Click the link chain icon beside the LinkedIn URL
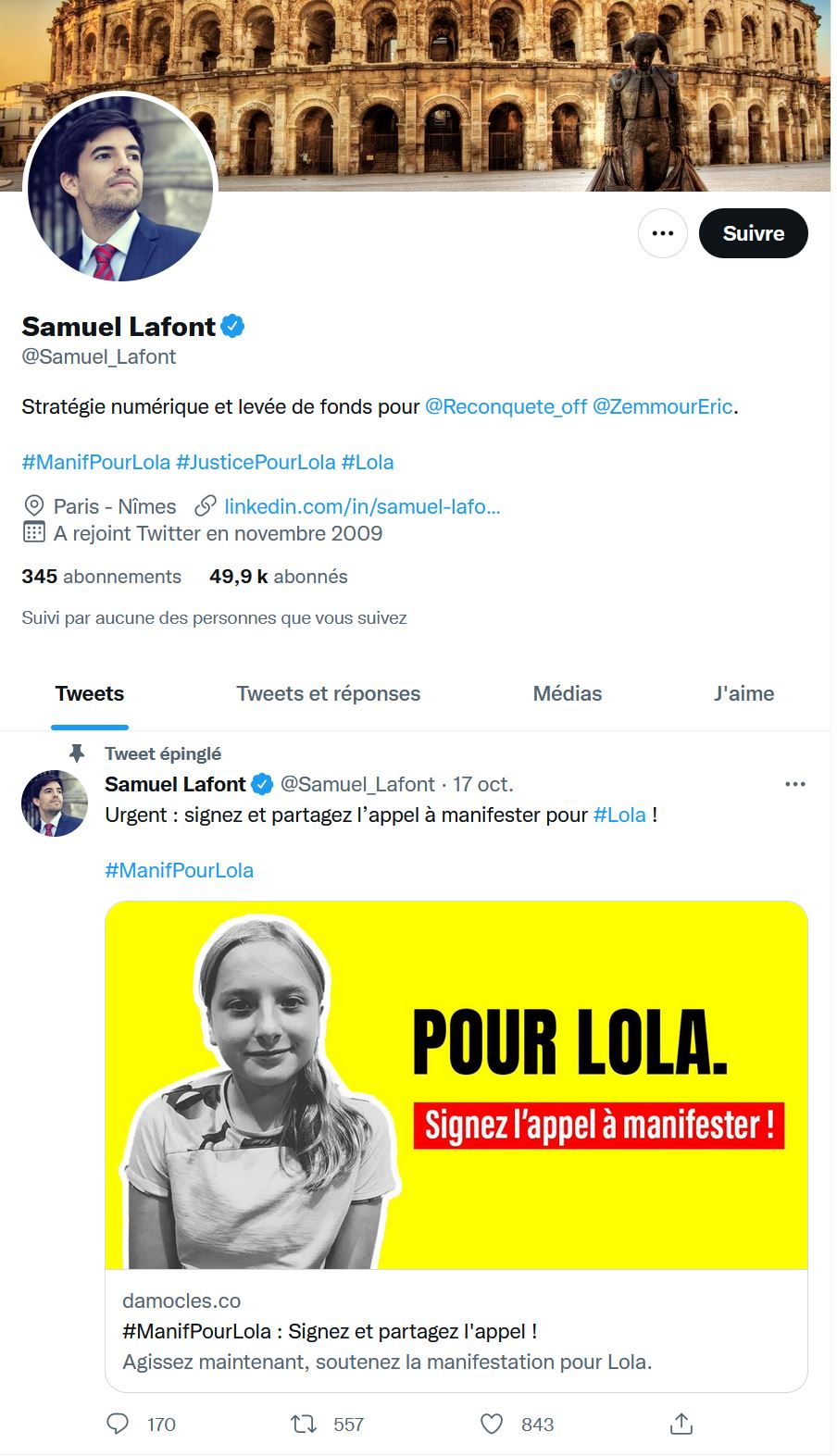837x1456 pixels. (x=206, y=506)
